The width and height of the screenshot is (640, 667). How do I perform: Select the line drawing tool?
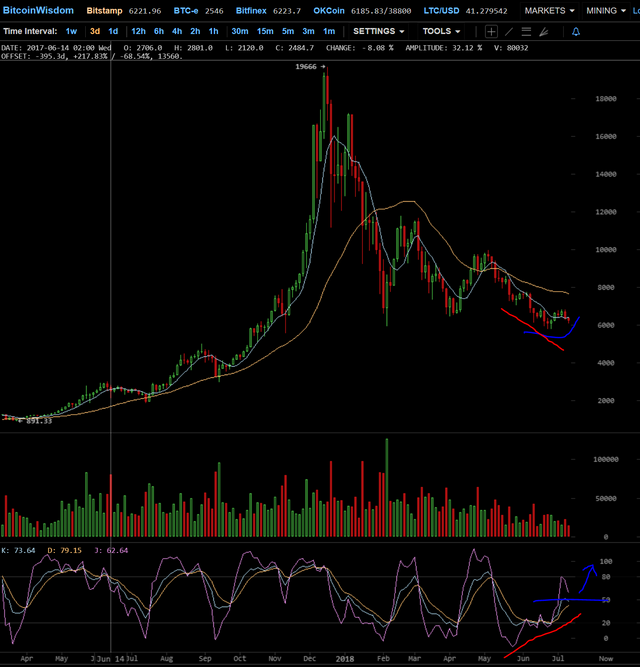[x=509, y=31]
